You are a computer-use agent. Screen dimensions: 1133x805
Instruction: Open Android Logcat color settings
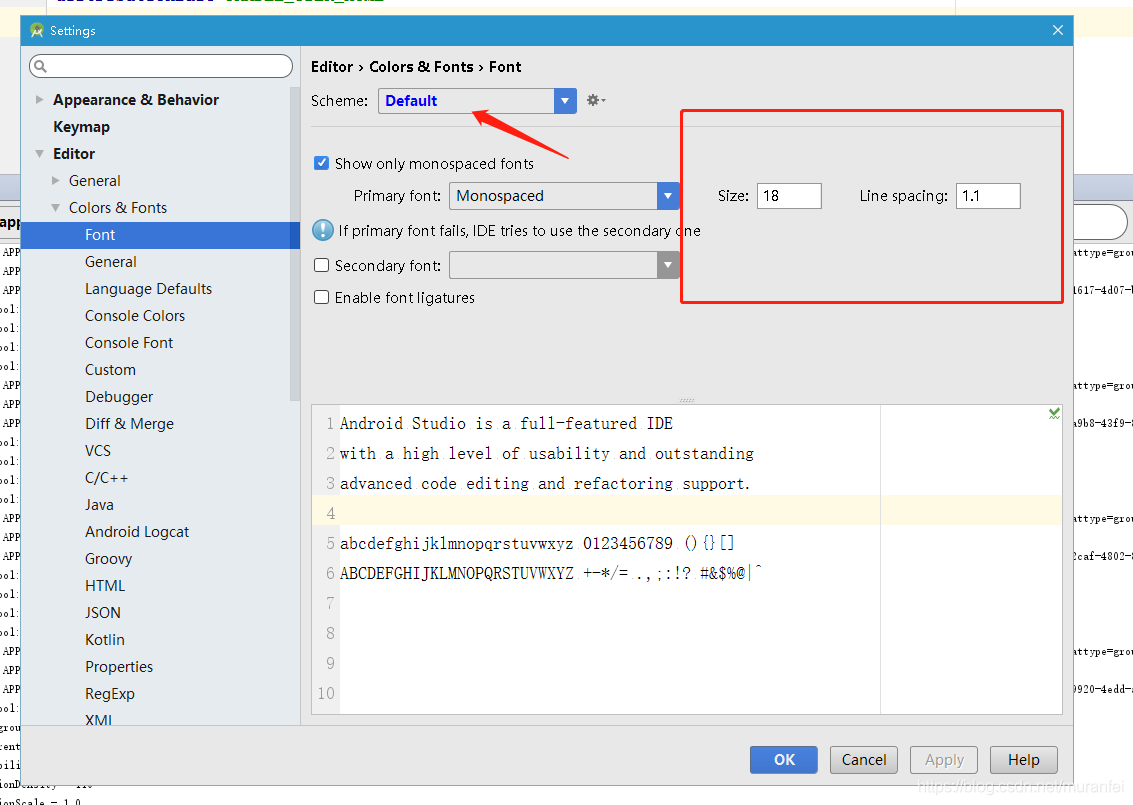[137, 532]
